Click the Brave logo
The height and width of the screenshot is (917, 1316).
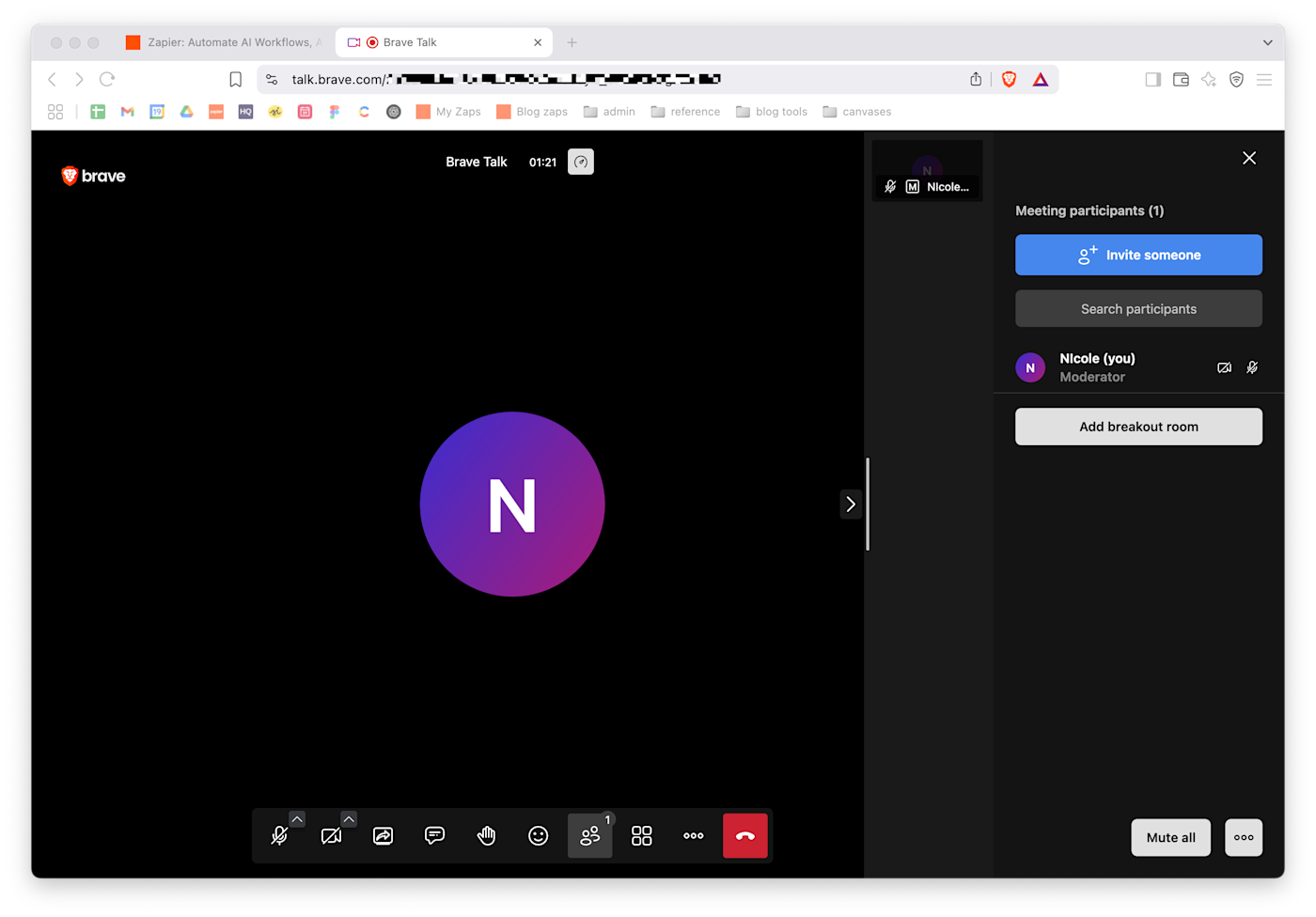coord(93,176)
